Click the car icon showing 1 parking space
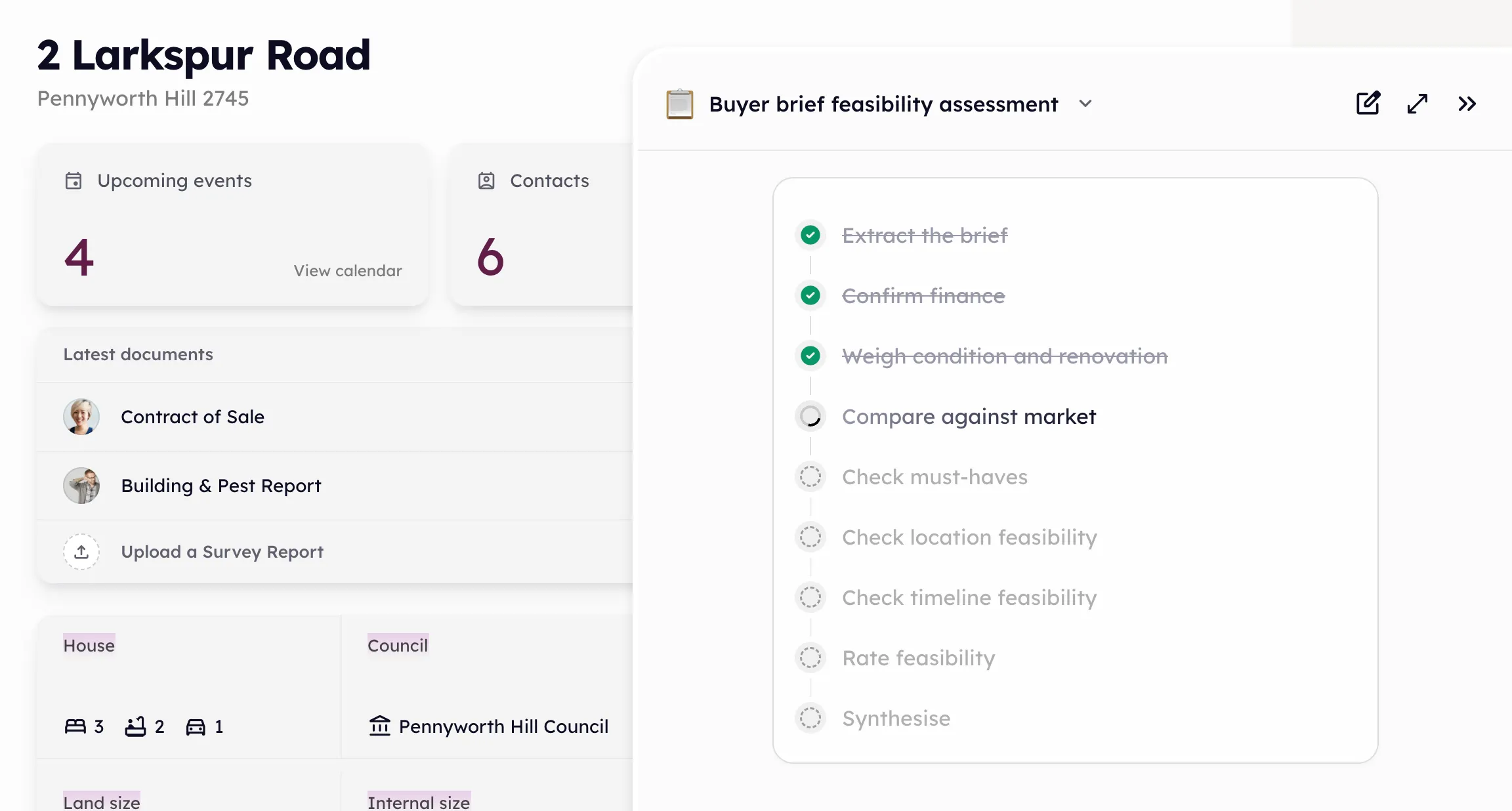Viewport: 1512px width, 811px height. pyautogui.click(x=196, y=726)
